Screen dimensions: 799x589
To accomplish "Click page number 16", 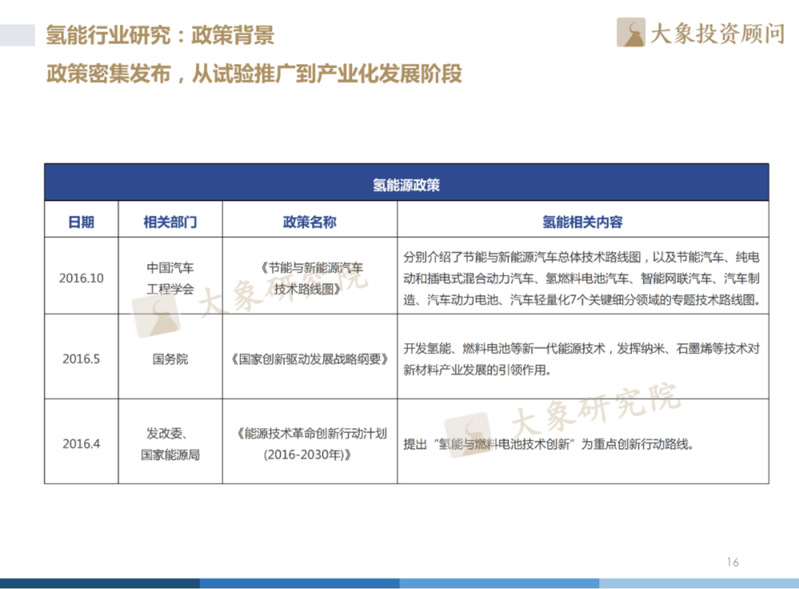I will [x=732, y=562].
